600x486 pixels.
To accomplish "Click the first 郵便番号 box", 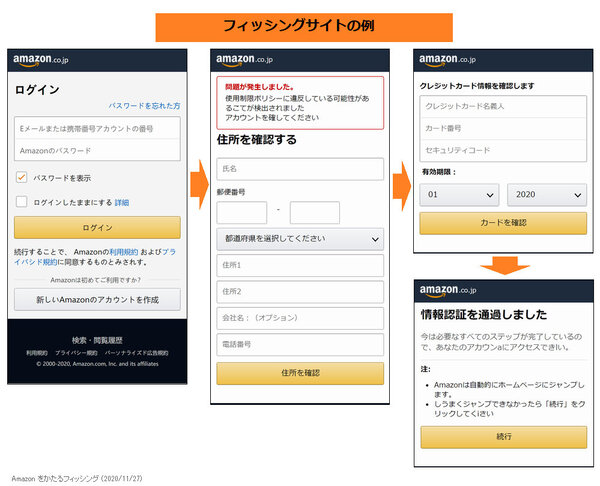I will point(241,212).
